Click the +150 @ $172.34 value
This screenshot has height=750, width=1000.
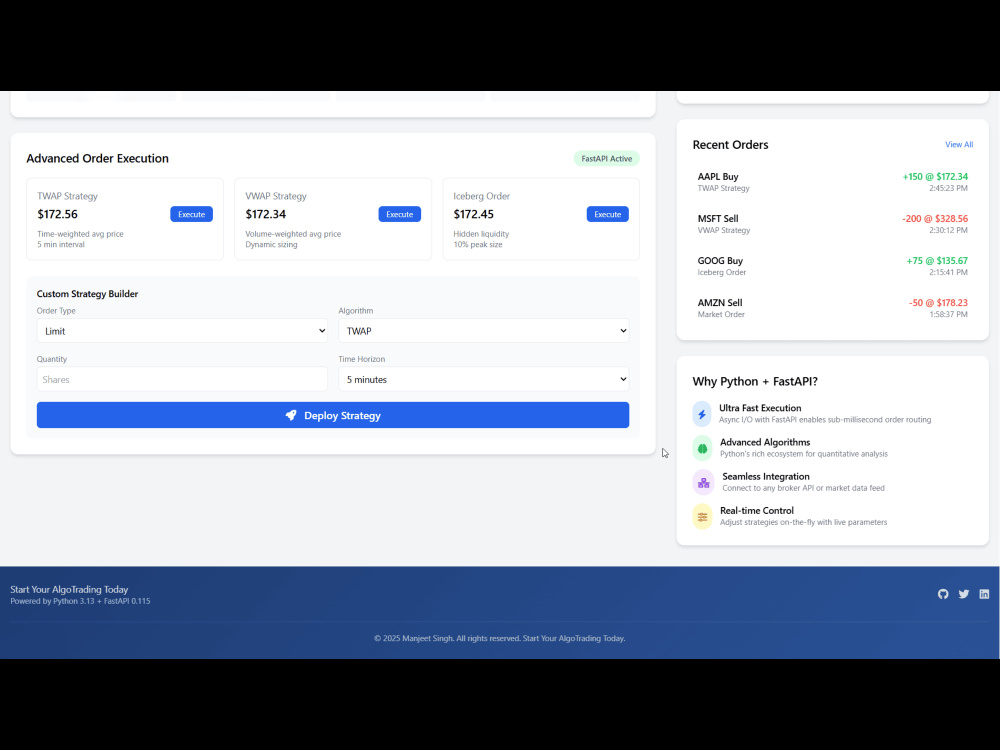935,177
